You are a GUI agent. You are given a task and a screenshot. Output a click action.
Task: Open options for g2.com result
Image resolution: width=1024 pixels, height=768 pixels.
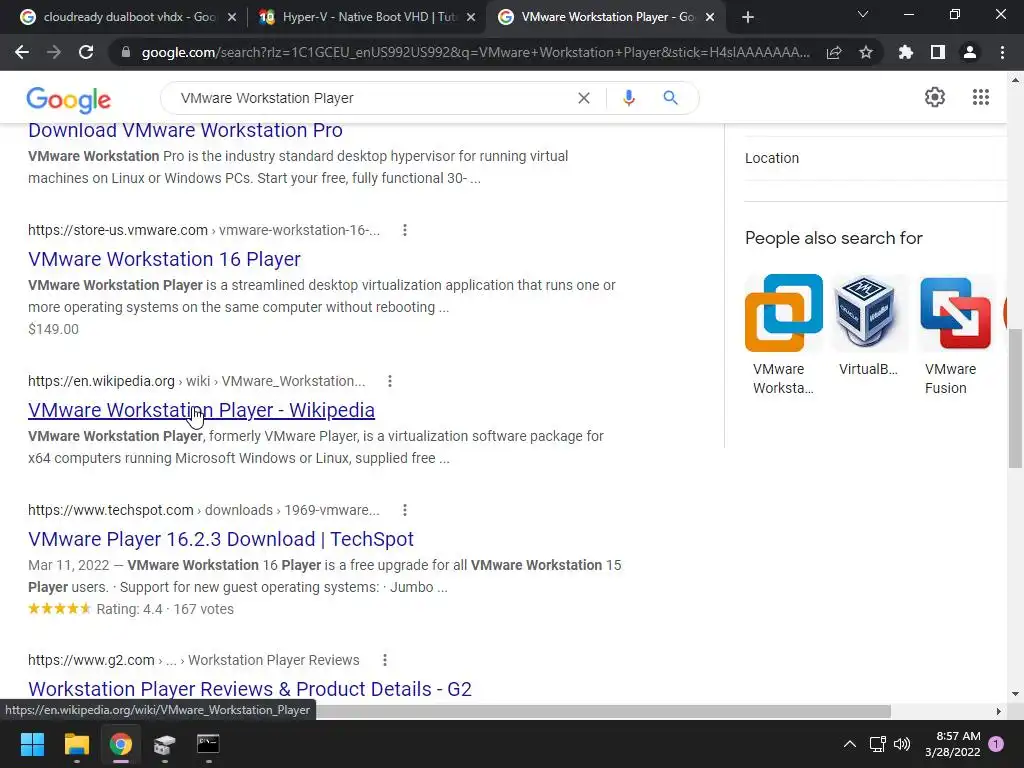coord(385,660)
